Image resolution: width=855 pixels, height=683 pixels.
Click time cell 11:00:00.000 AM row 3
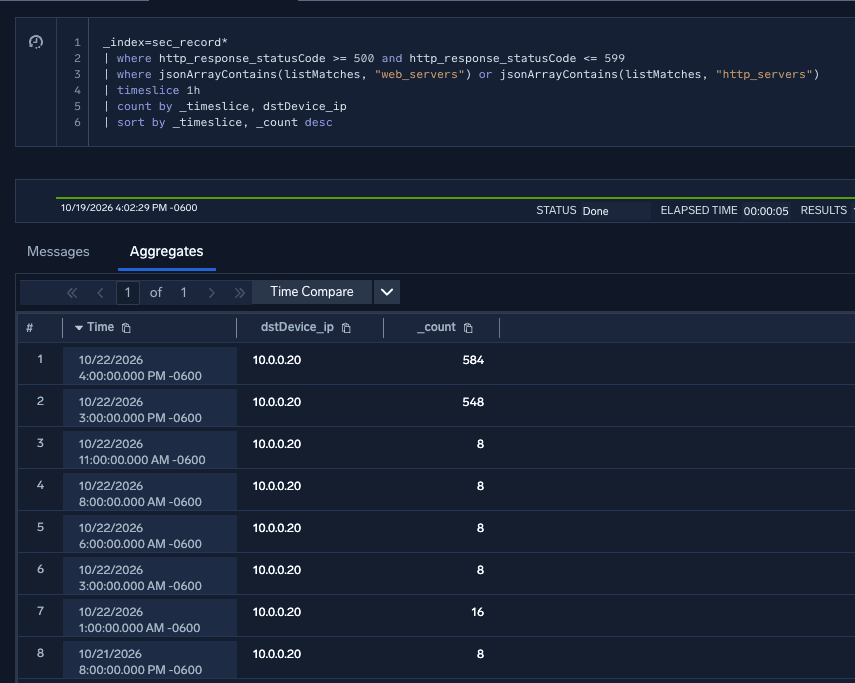point(150,450)
